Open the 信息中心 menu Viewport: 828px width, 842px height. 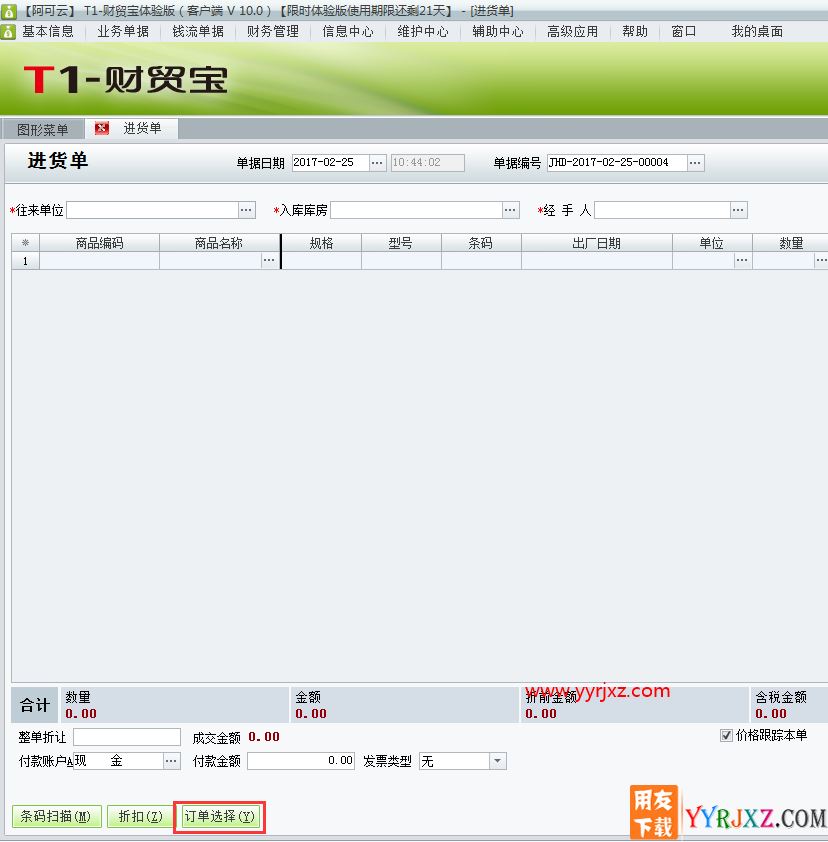[348, 32]
